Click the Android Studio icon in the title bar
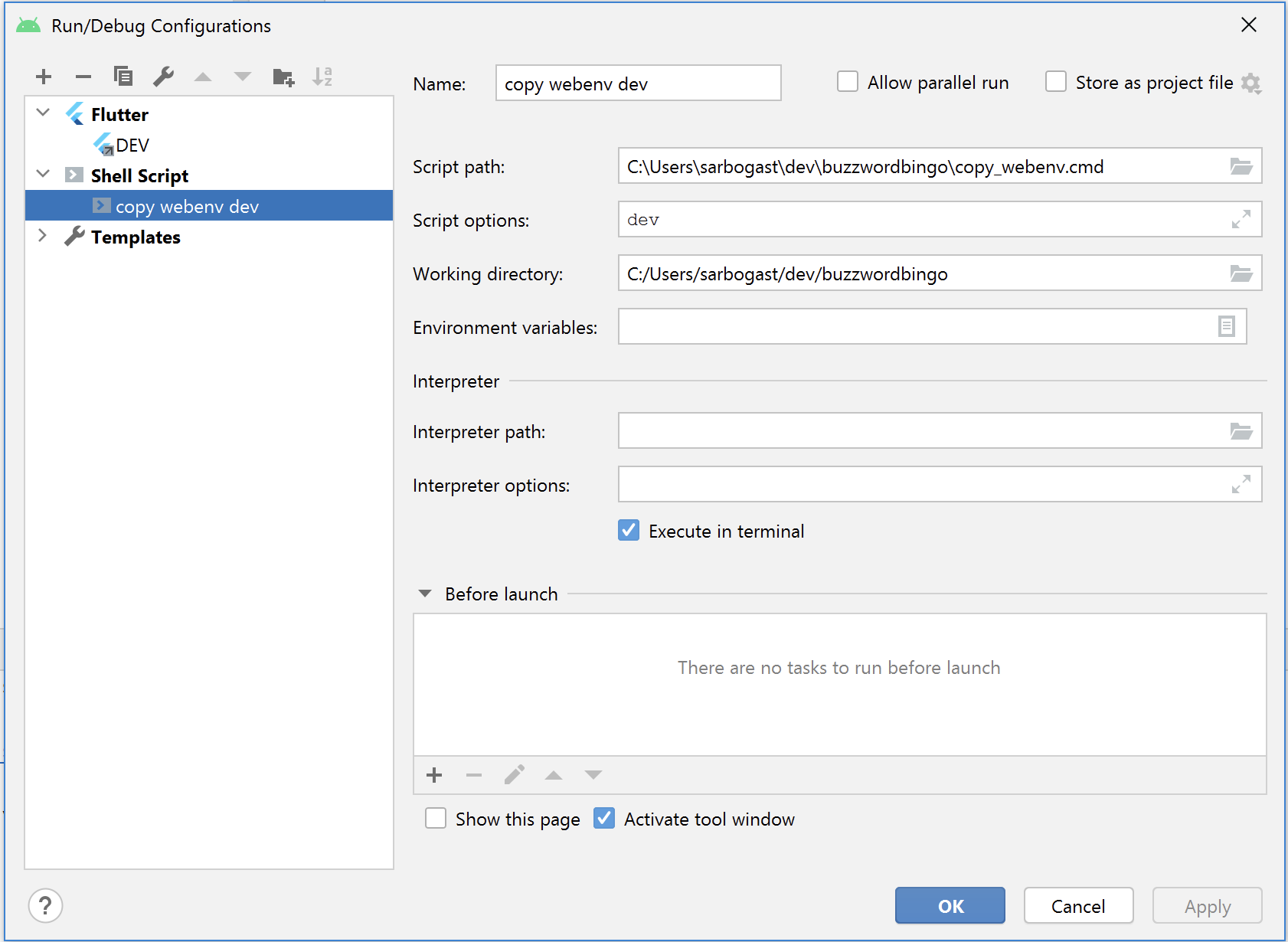 (x=28, y=26)
